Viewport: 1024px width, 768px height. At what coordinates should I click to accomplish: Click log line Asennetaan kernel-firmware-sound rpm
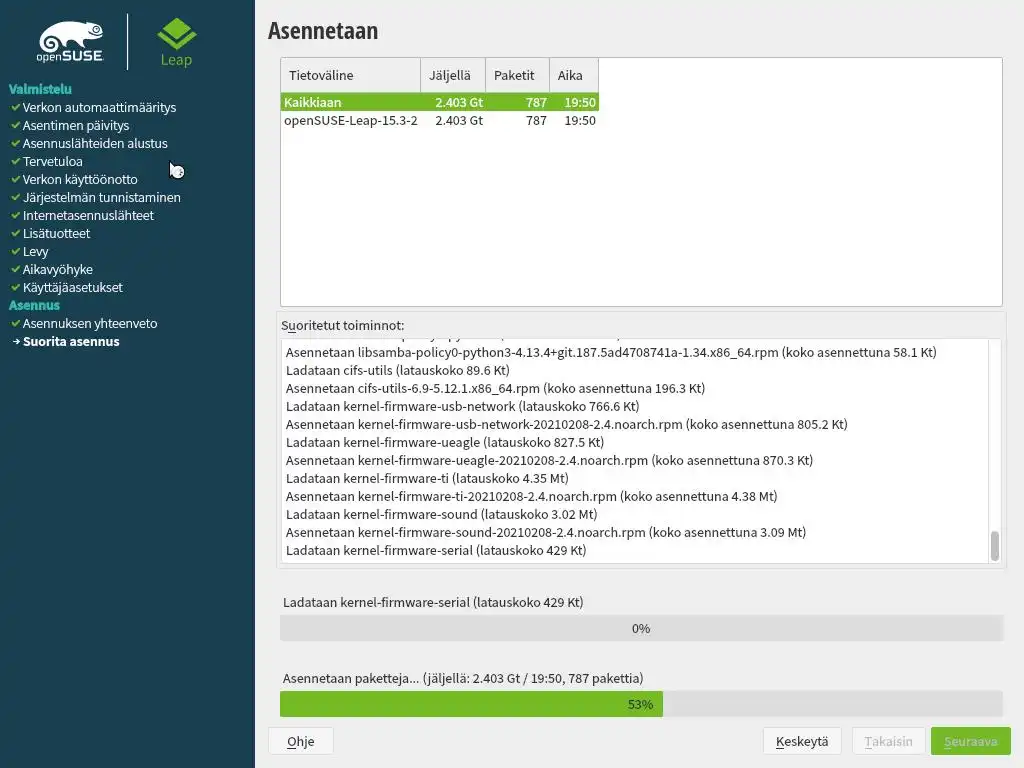pos(545,532)
